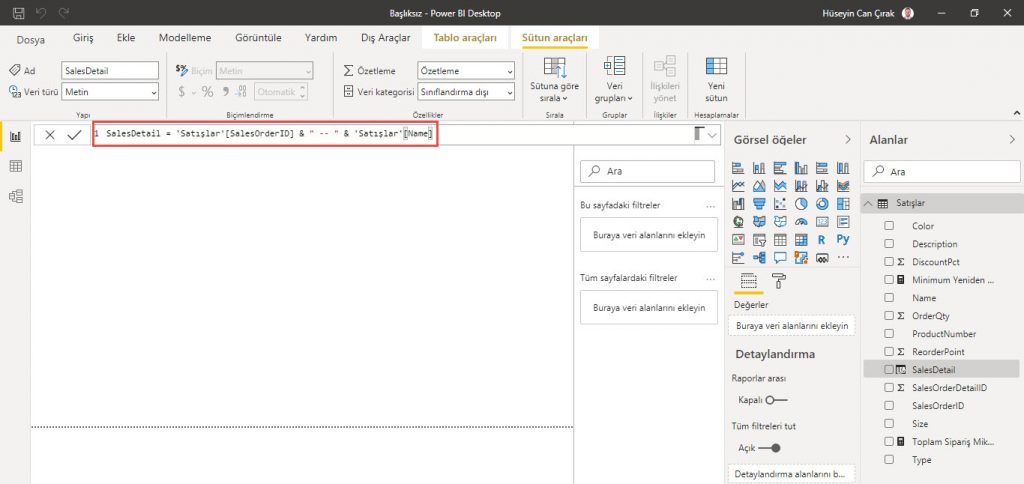Screen dimensions: 1024x484
Task: Tick the Description field checkbox
Action: 889,244
